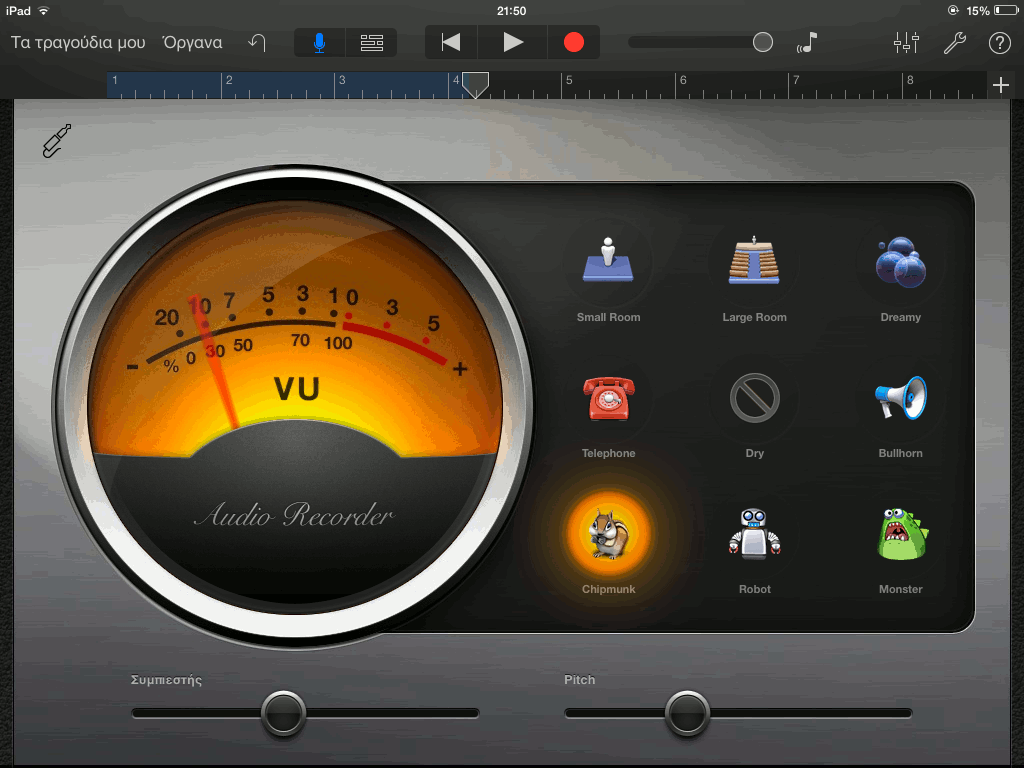Choose the Large Room effect icon
1024x768 pixels.
tap(754, 260)
